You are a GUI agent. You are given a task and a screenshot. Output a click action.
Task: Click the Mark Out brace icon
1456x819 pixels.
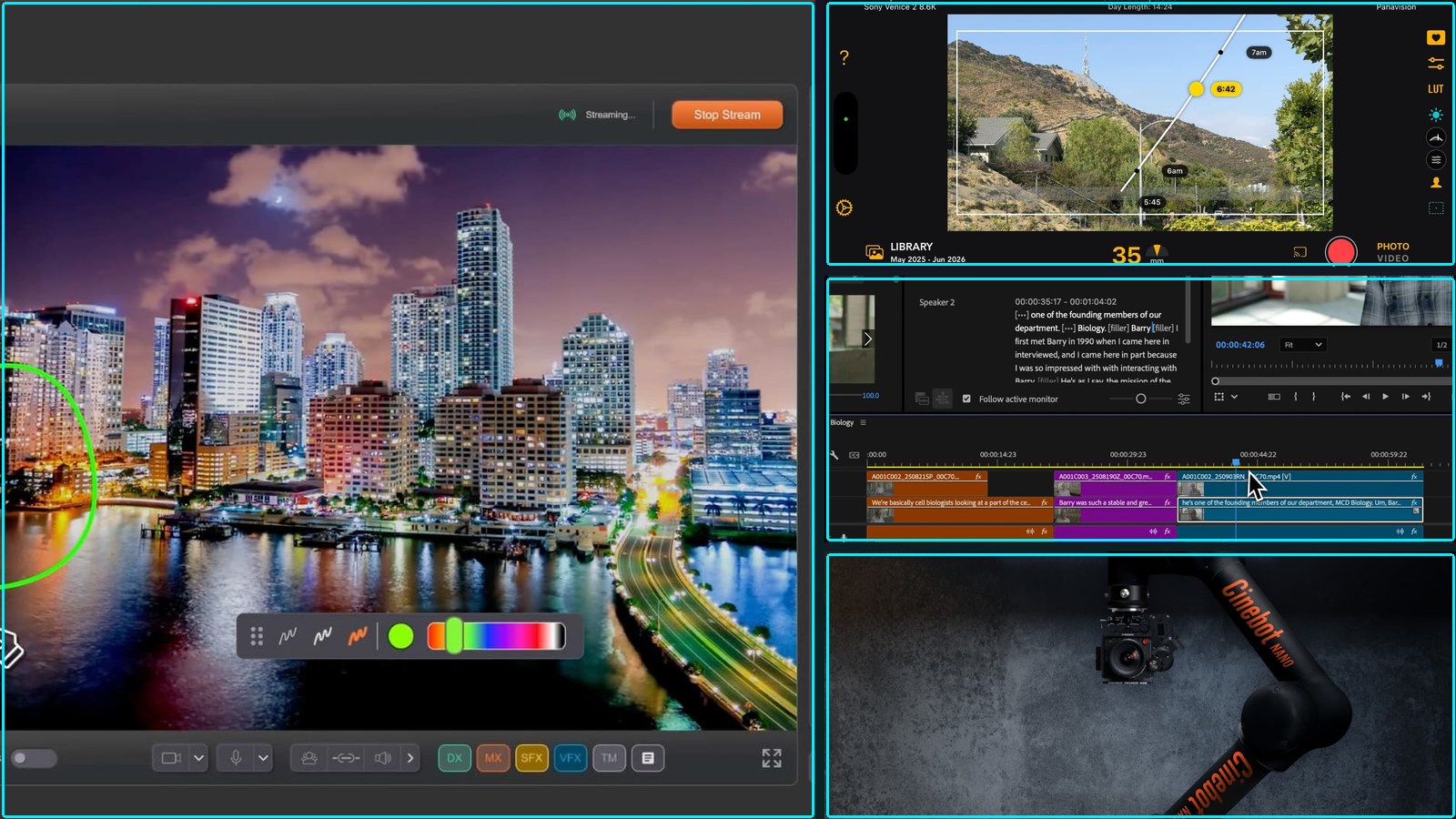click(x=1314, y=397)
